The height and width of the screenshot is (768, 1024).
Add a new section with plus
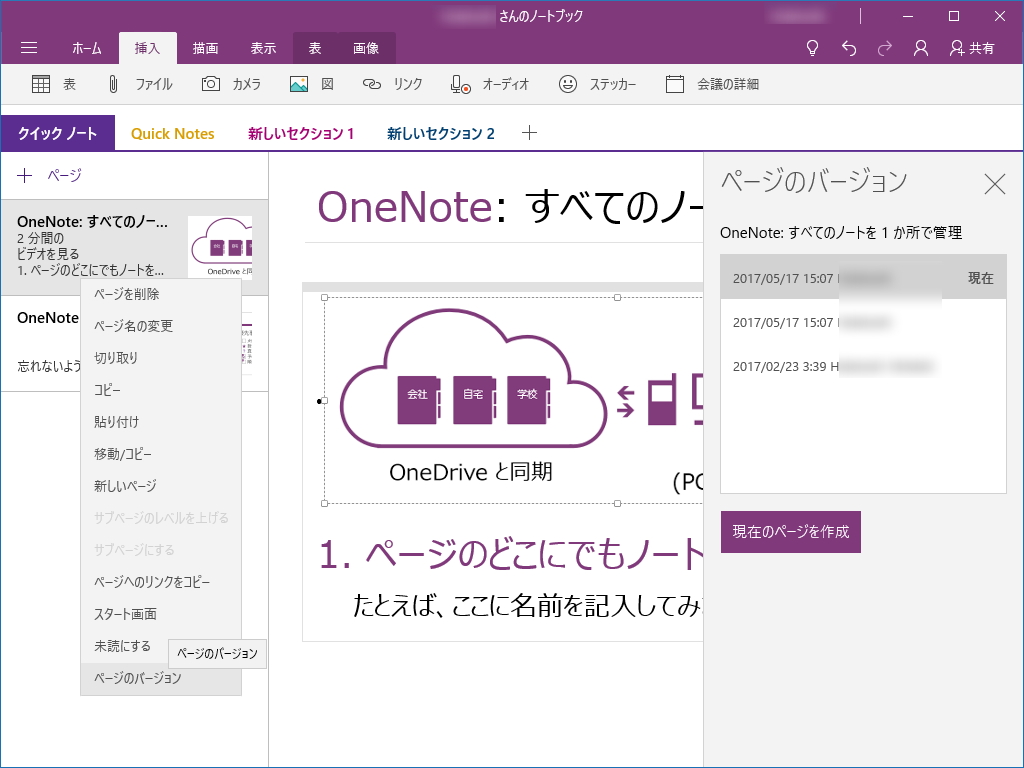(530, 133)
